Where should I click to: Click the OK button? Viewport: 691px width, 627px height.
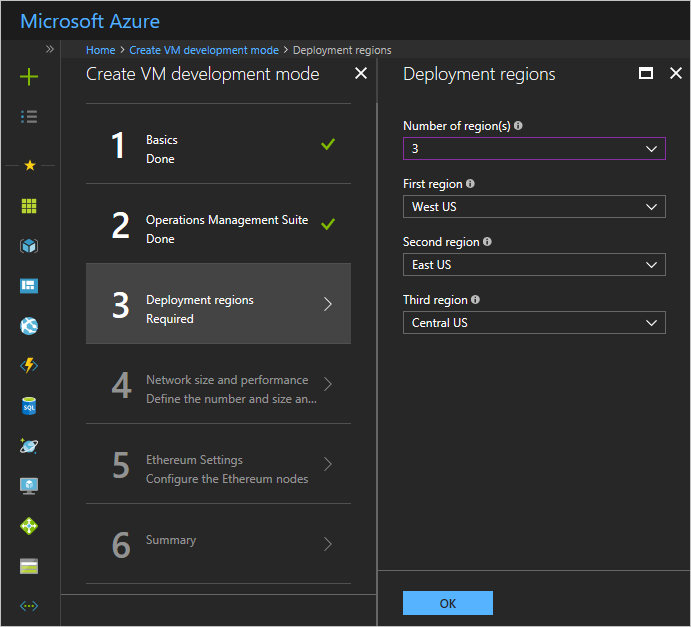[447, 603]
